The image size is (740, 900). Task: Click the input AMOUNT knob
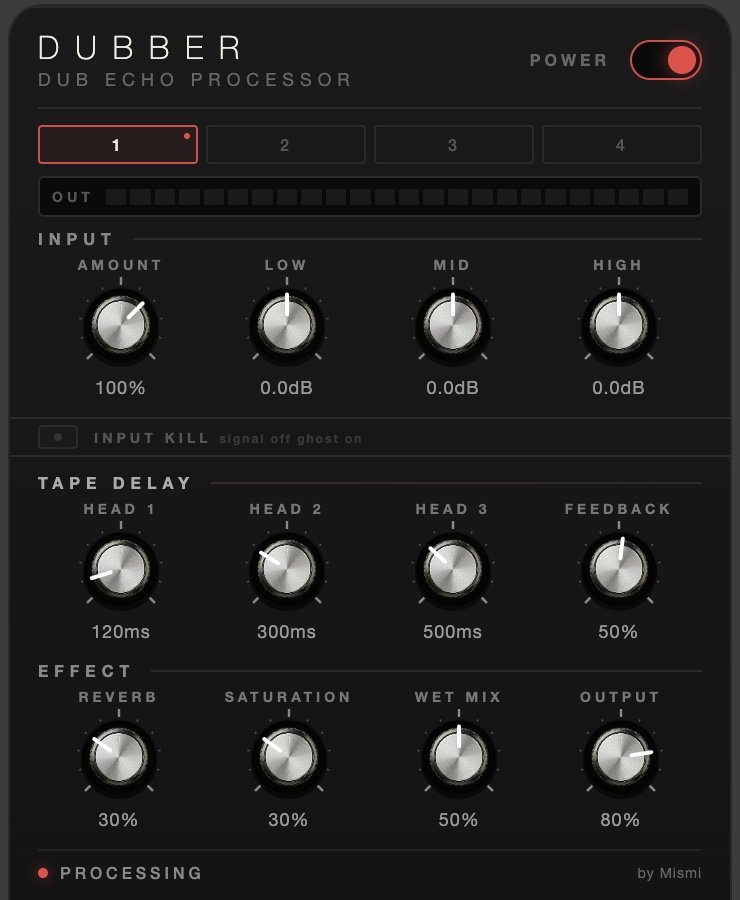tap(121, 324)
